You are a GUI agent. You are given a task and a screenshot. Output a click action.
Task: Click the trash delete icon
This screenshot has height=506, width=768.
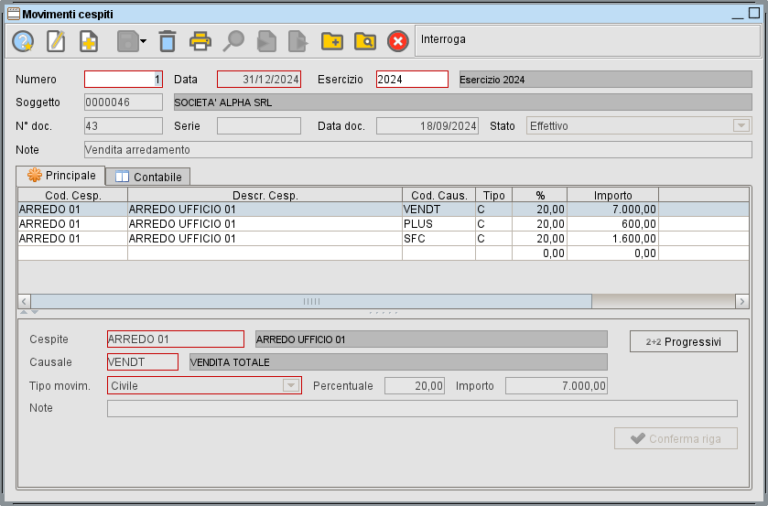click(167, 41)
